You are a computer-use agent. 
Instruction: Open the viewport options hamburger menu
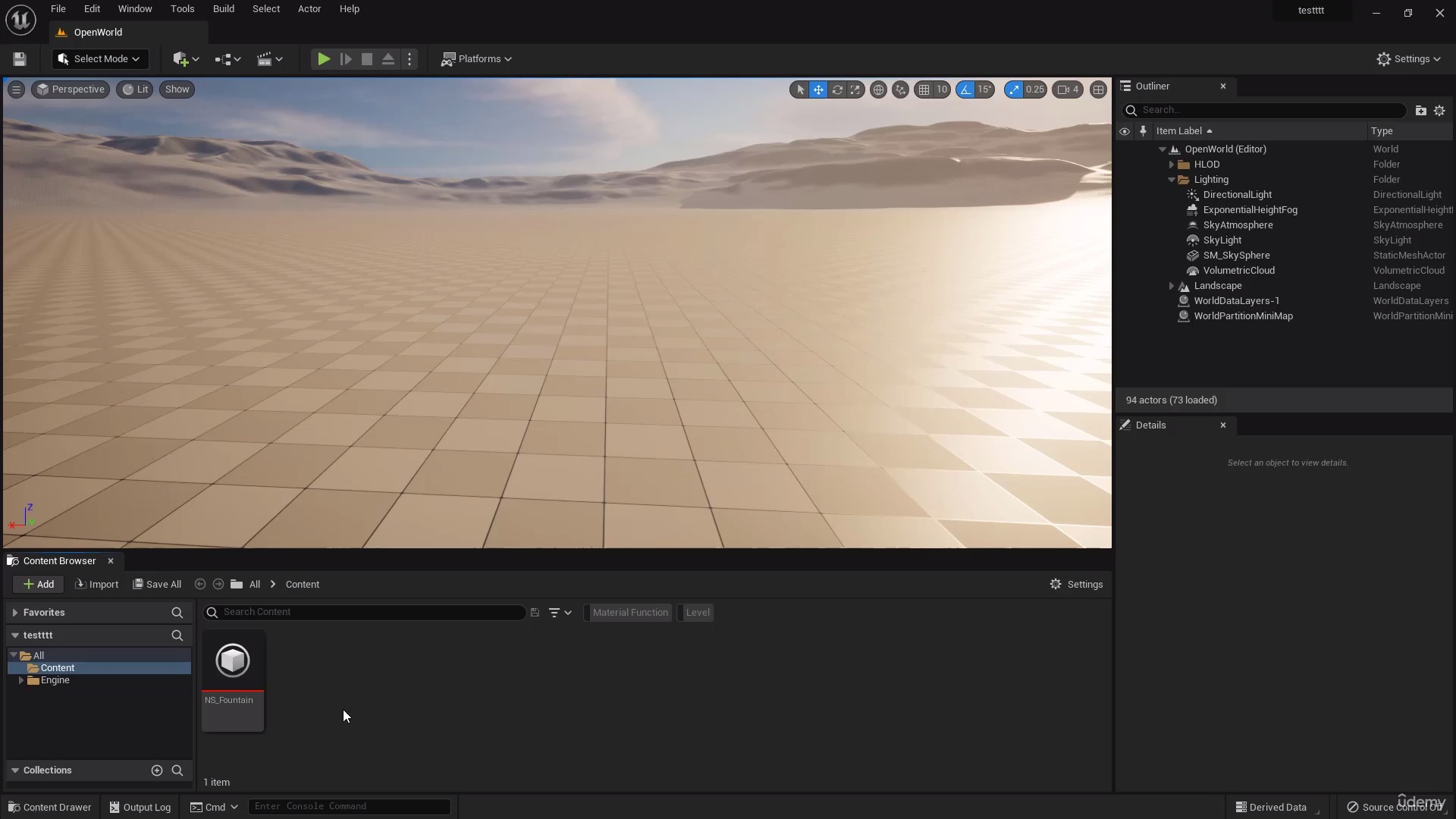pyautogui.click(x=16, y=89)
